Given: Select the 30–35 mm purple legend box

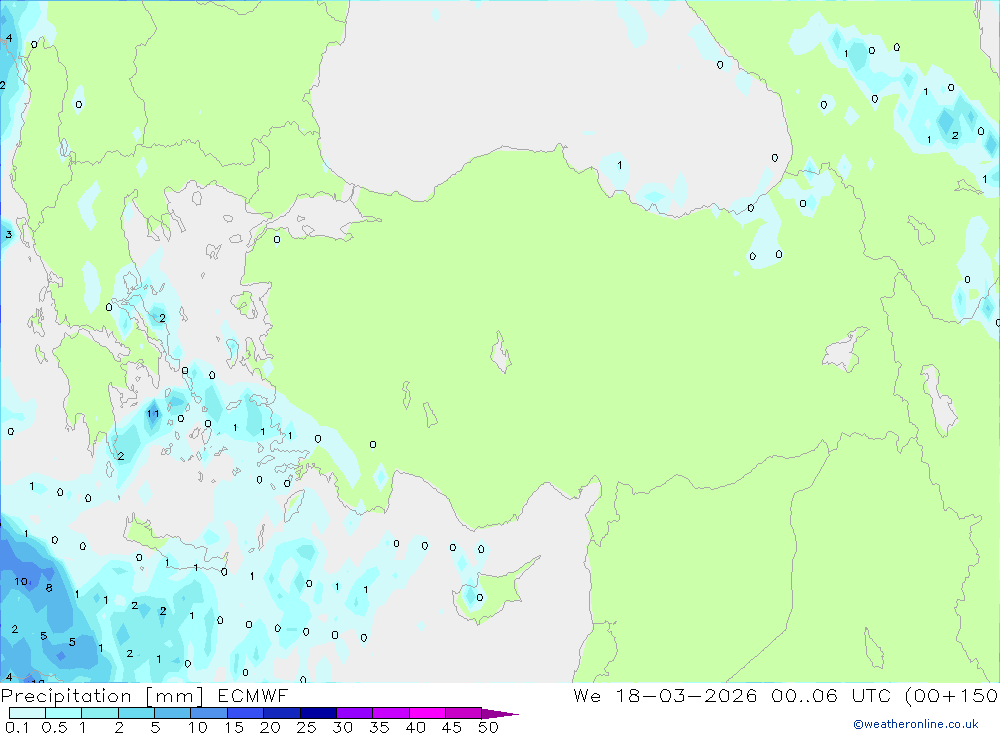Looking at the screenshot, I should click(x=355, y=713).
